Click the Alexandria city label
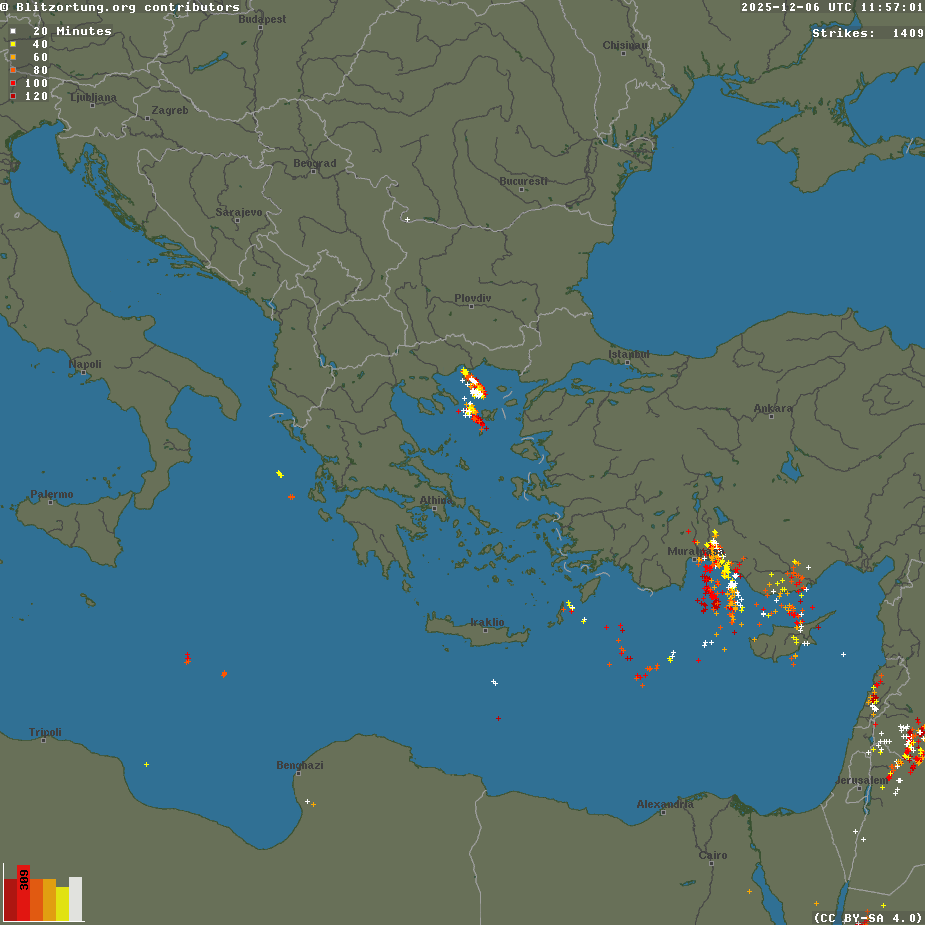The image size is (925, 925). click(665, 804)
